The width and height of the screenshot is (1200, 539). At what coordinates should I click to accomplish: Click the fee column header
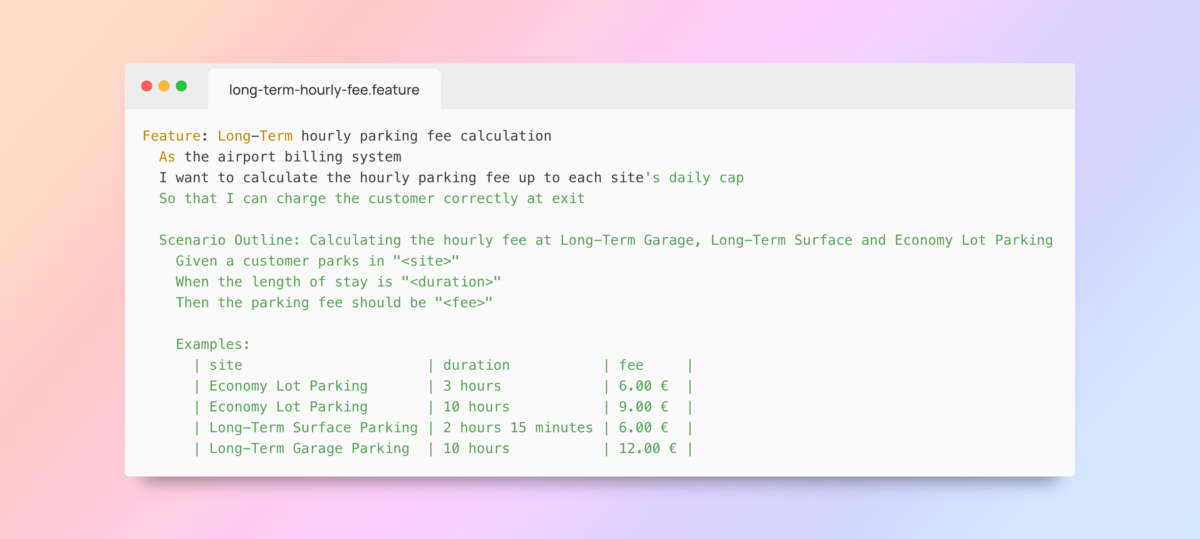coord(631,365)
